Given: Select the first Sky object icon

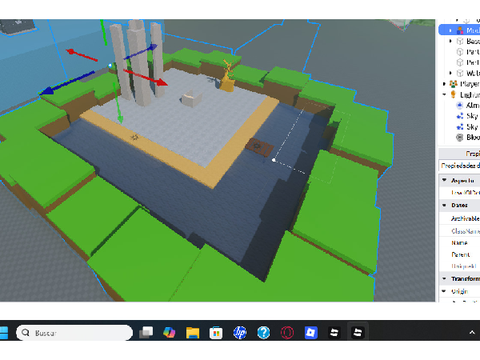Looking at the screenshot, I should [460, 116].
